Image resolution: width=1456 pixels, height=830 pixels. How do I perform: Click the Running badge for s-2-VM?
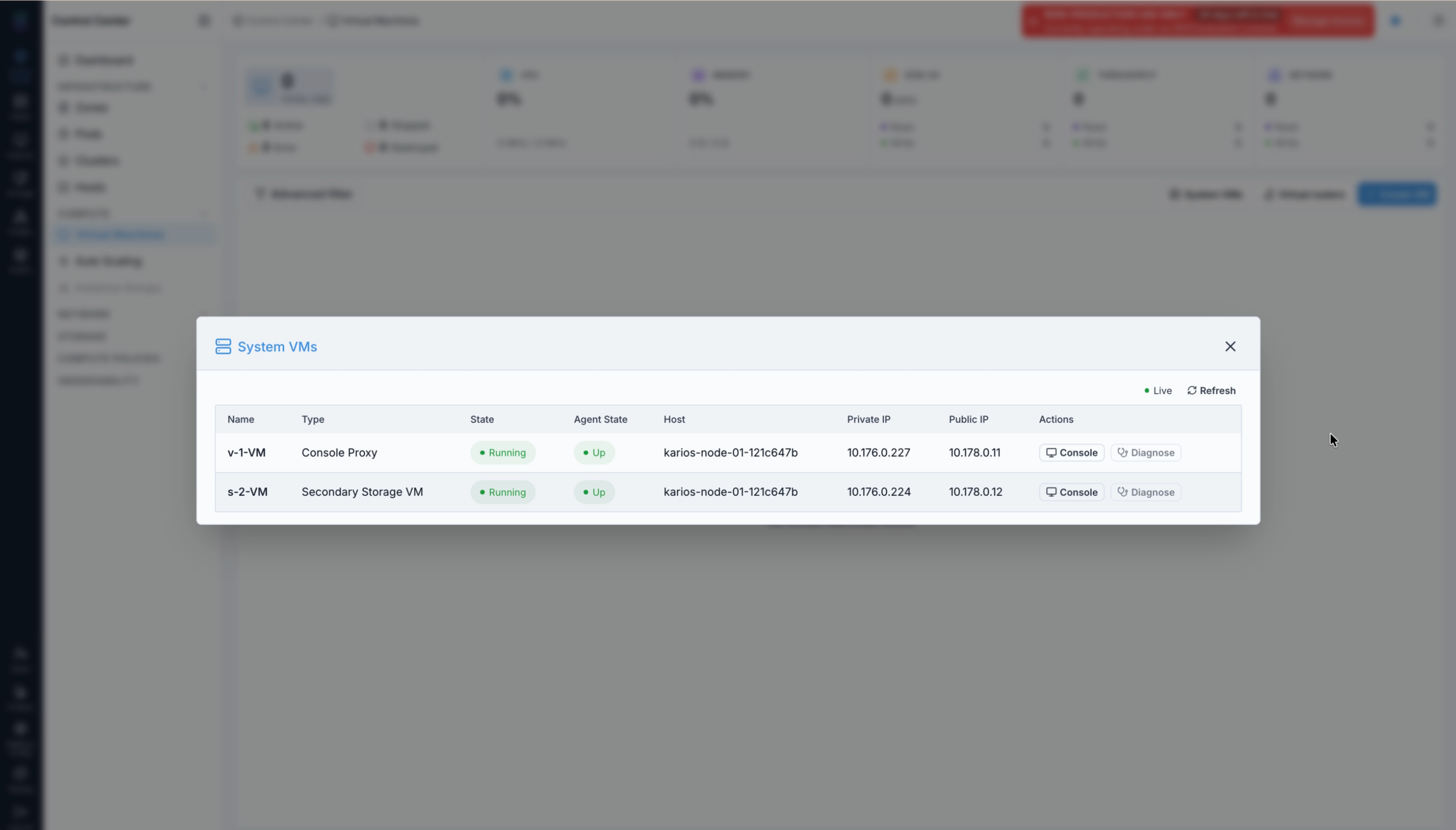(503, 492)
